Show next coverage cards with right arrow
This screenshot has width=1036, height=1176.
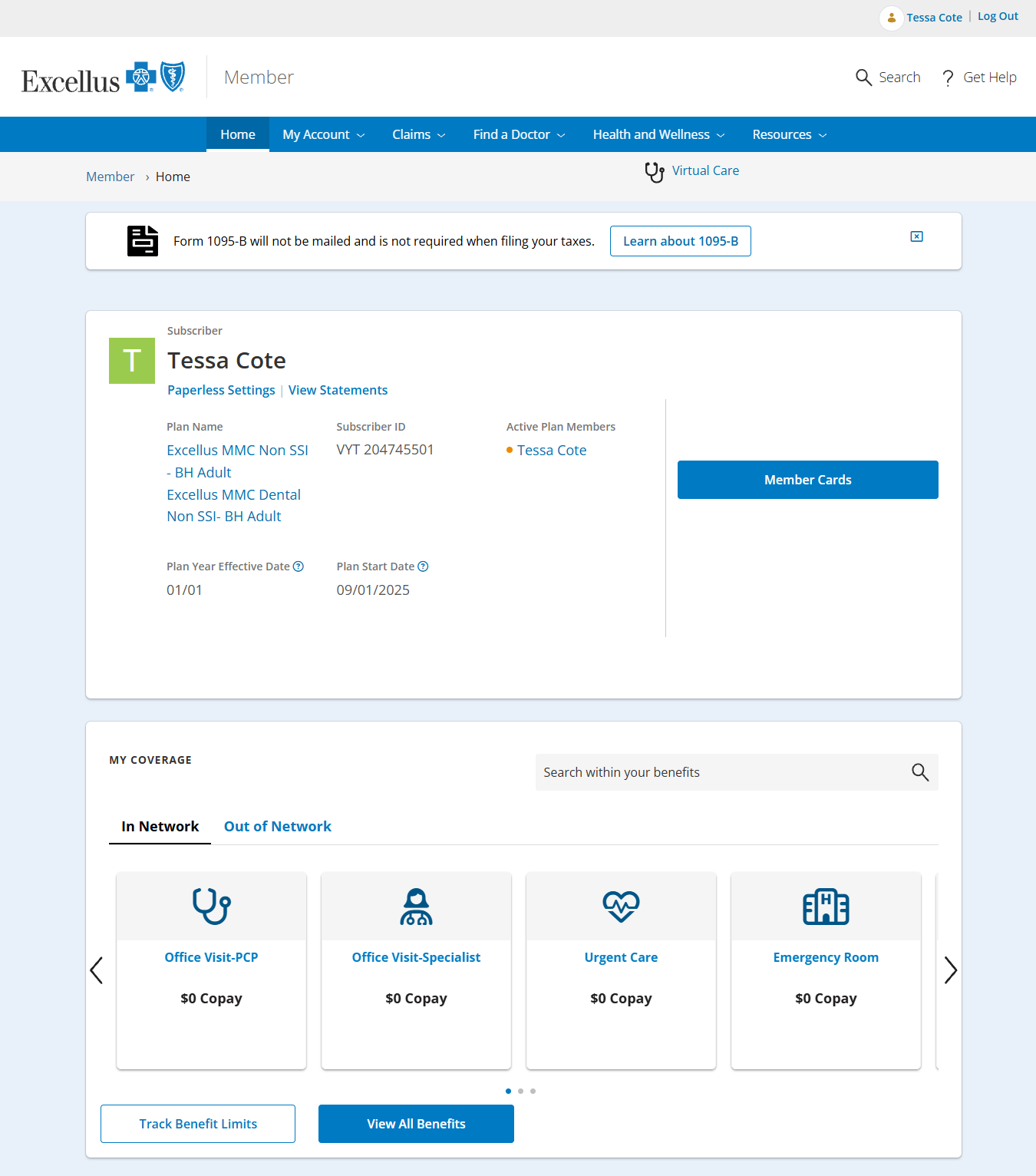[951, 970]
